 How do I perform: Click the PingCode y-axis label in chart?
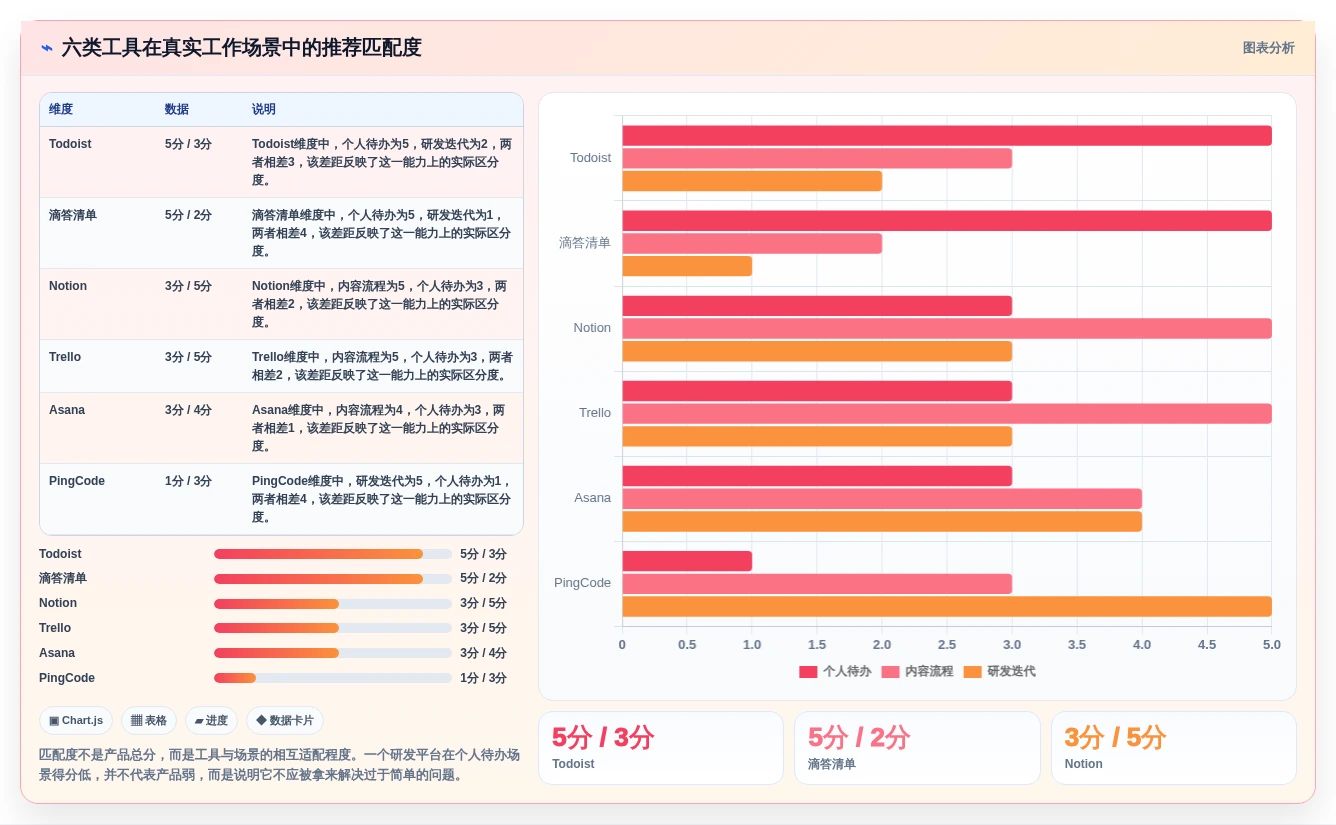point(582,583)
